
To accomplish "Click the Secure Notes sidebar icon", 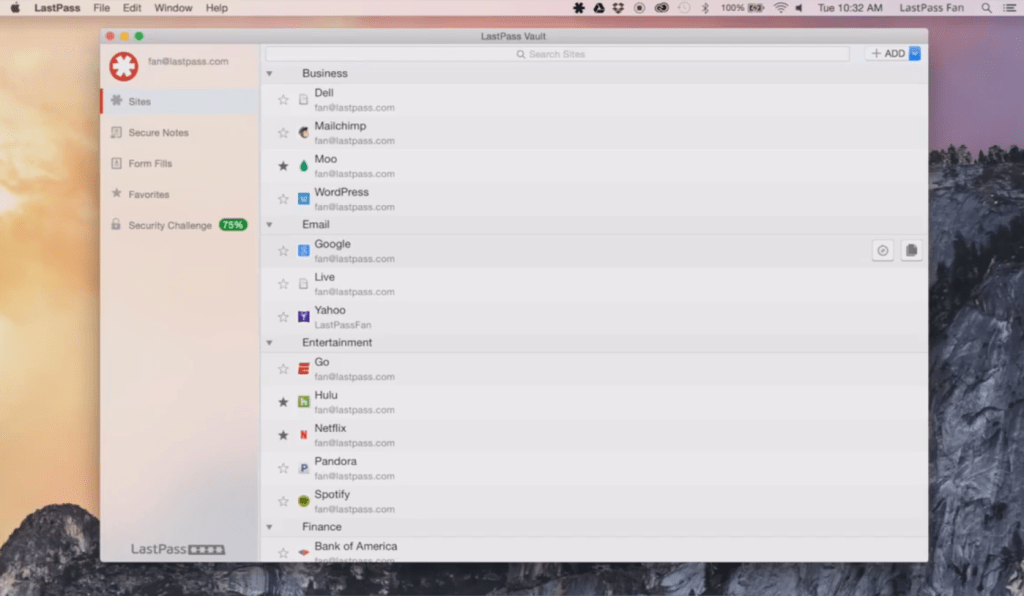I will [x=116, y=132].
